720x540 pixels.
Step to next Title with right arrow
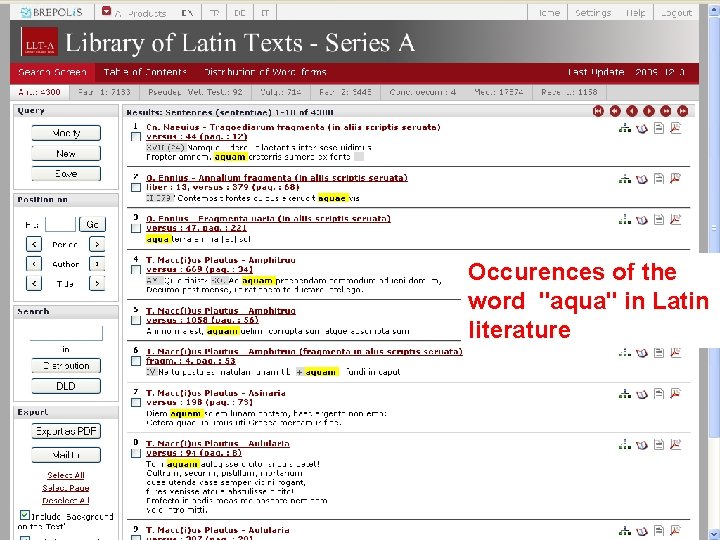[x=97, y=283]
